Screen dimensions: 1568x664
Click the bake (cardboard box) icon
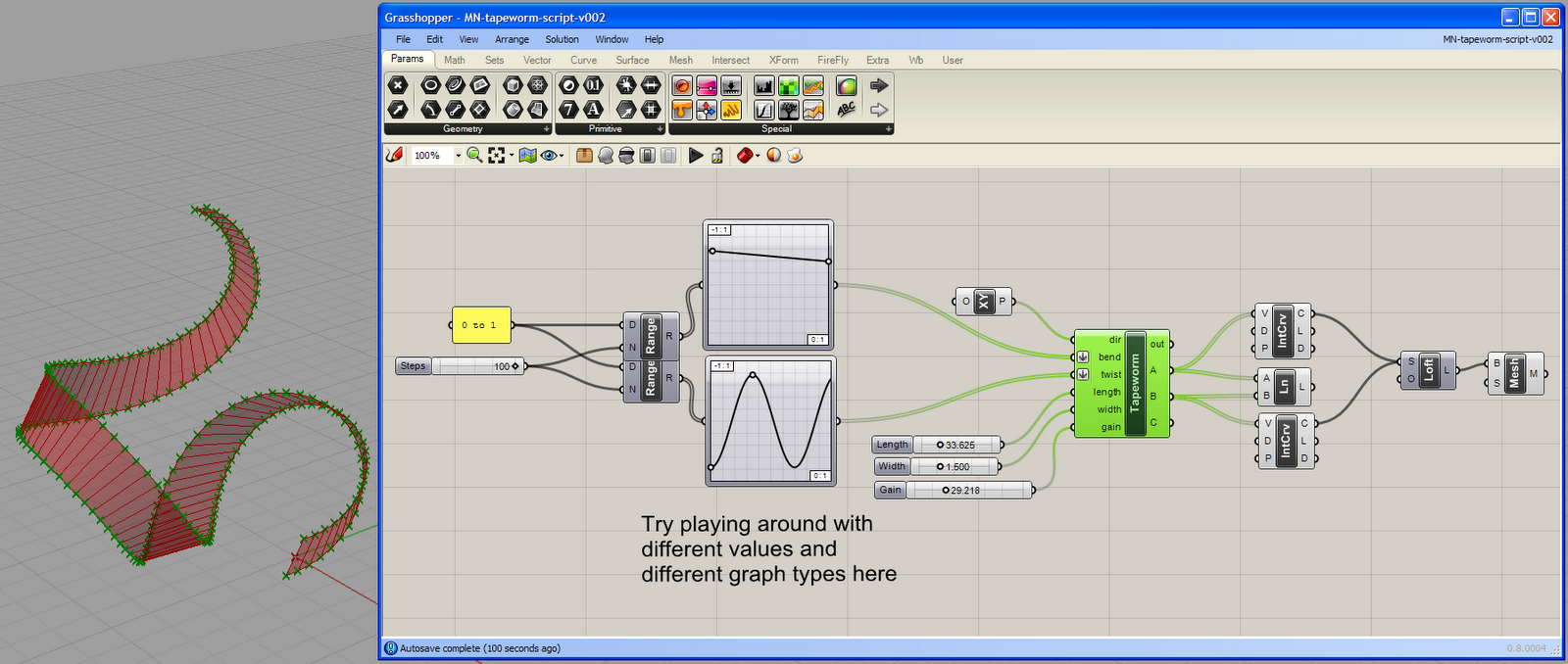[x=584, y=155]
